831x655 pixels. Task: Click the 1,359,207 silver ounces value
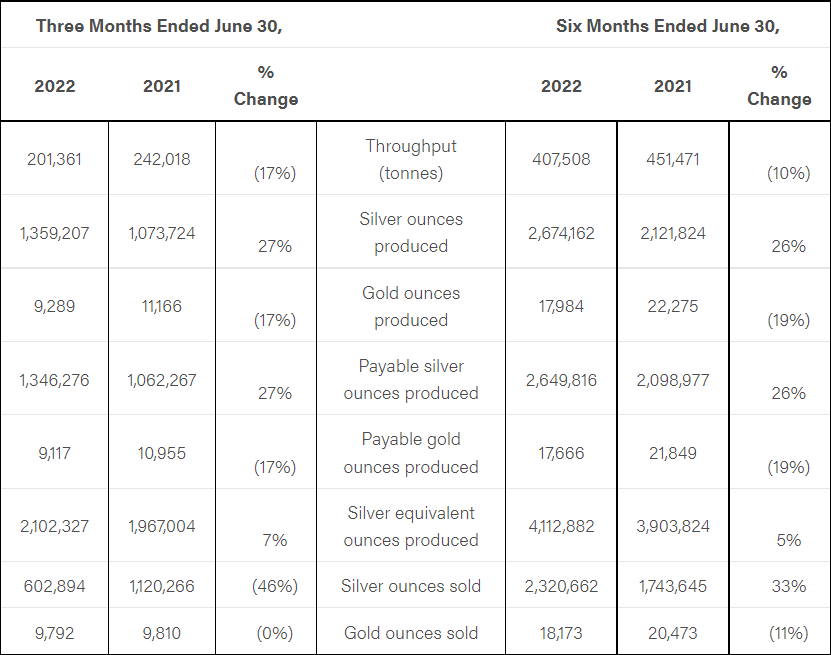point(54,233)
